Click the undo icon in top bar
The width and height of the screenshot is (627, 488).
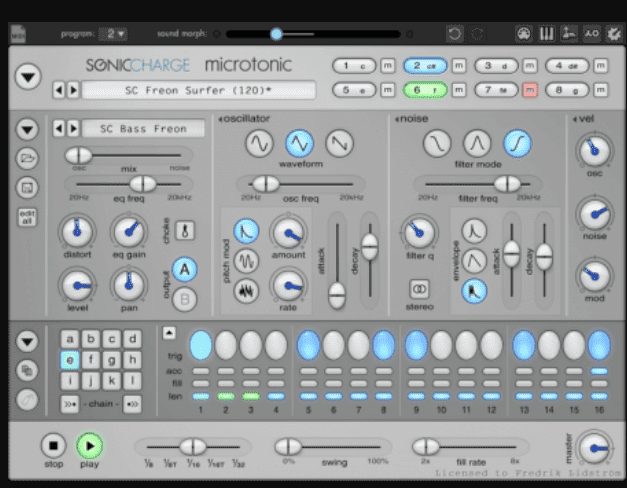(455, 34)
